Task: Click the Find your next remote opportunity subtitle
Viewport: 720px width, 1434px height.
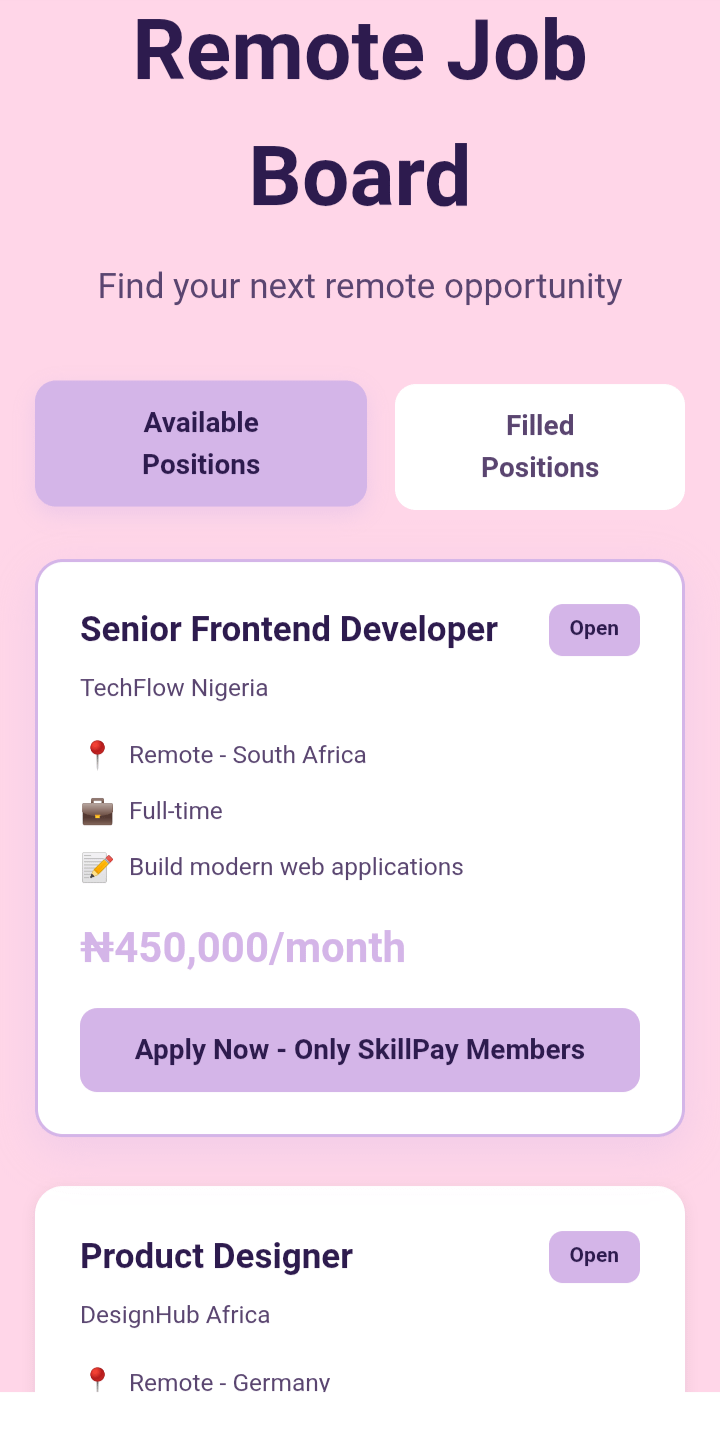Action: pos(360,287)
